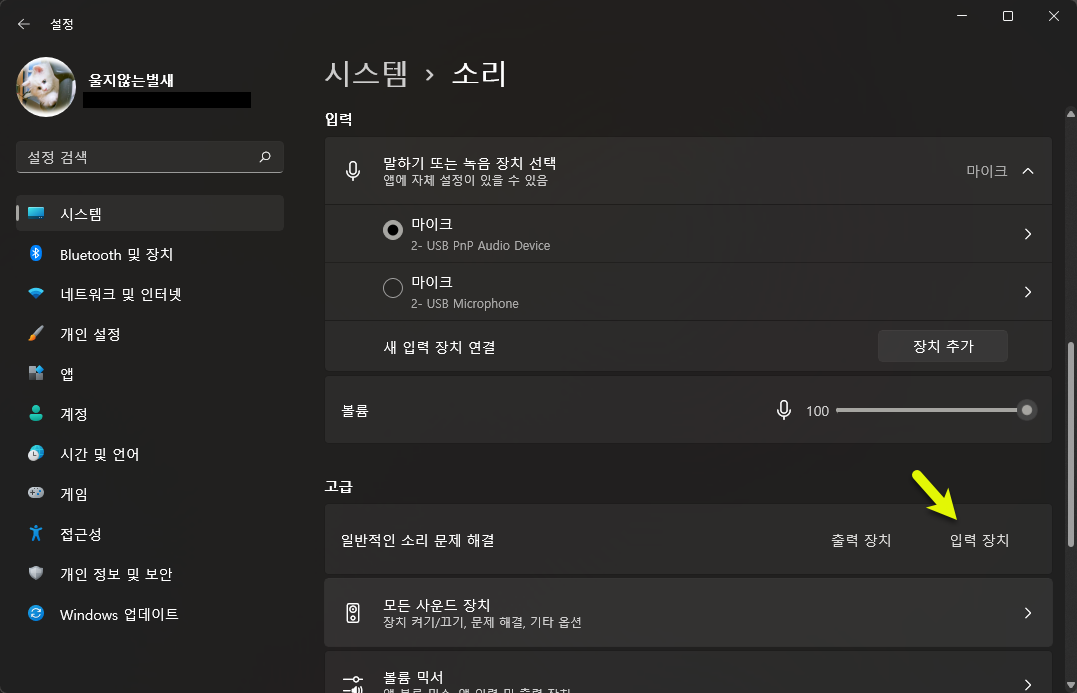Click the 모든 사운드 장치 speaker icon
Viewport: 1077px width, 693px height.
(x=353, y=613)
